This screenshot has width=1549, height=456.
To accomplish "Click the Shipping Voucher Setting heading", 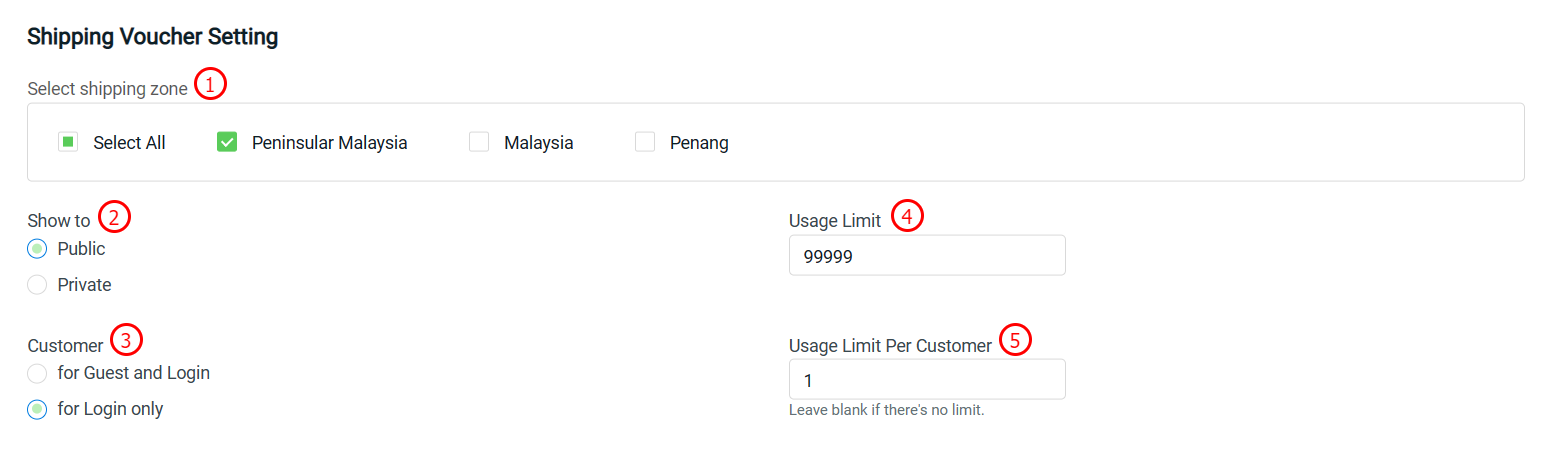I will (x=152, y=38).
